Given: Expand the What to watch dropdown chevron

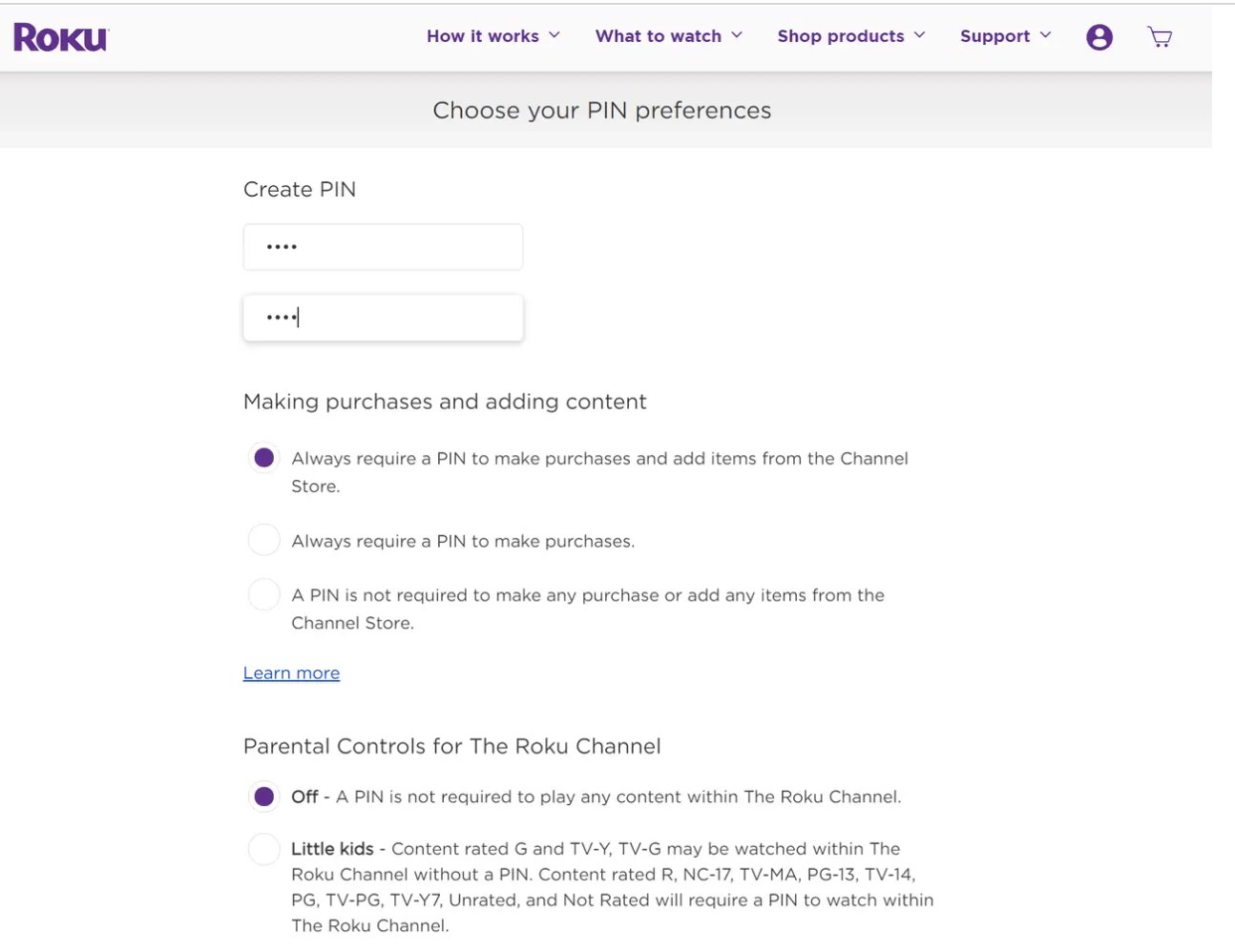Looking at the screenshot, I should (738, 36).
